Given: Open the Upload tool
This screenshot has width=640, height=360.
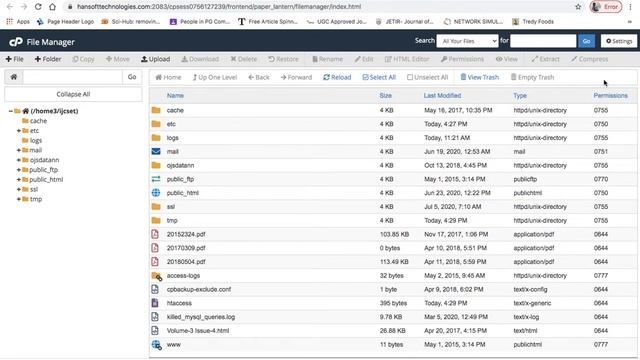Looking at the screenshot, I should tap(156, 59).
